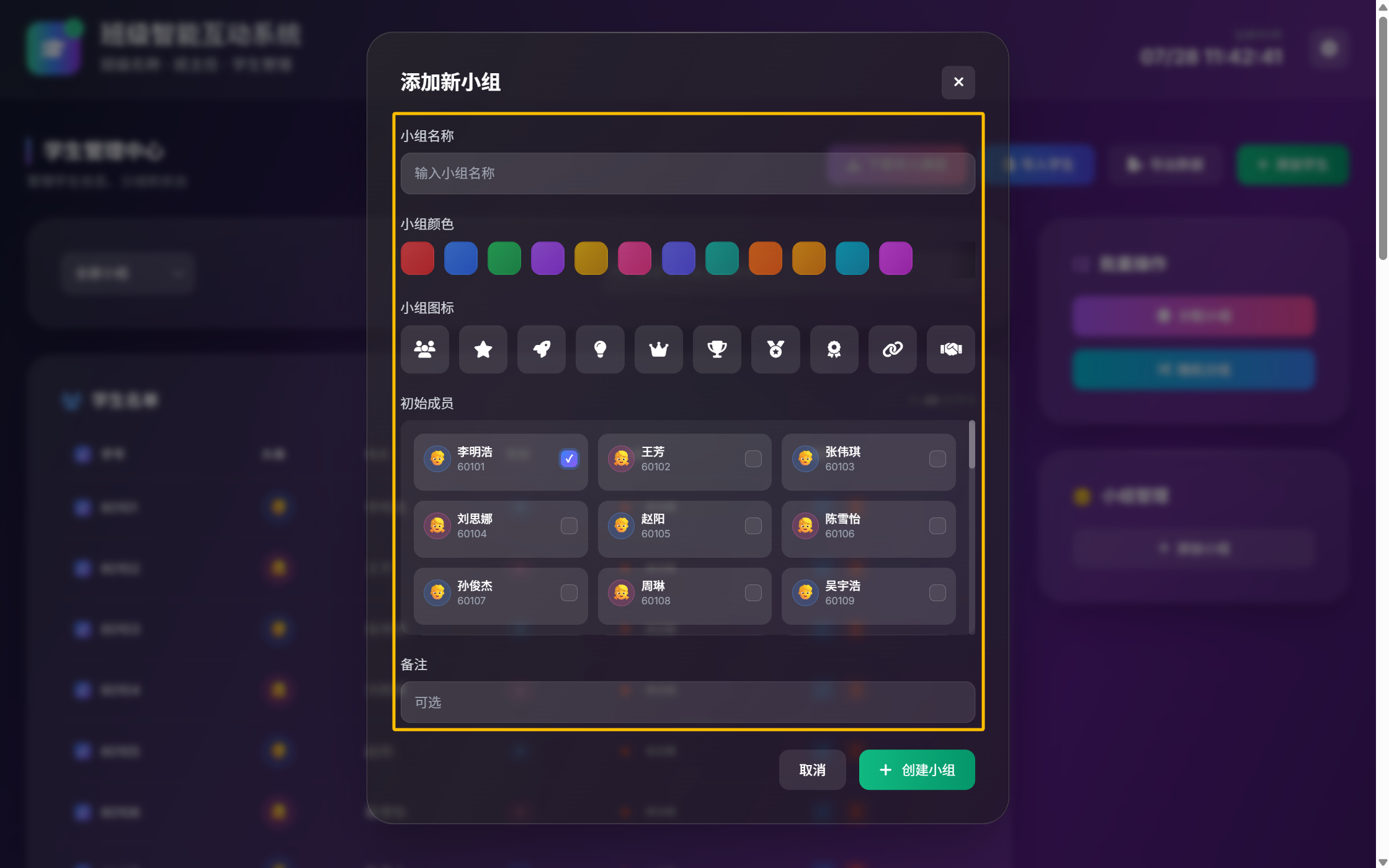Select the rocket group icon
The height and width of the screenshot is (868, 1389).
tap(541, 349)
